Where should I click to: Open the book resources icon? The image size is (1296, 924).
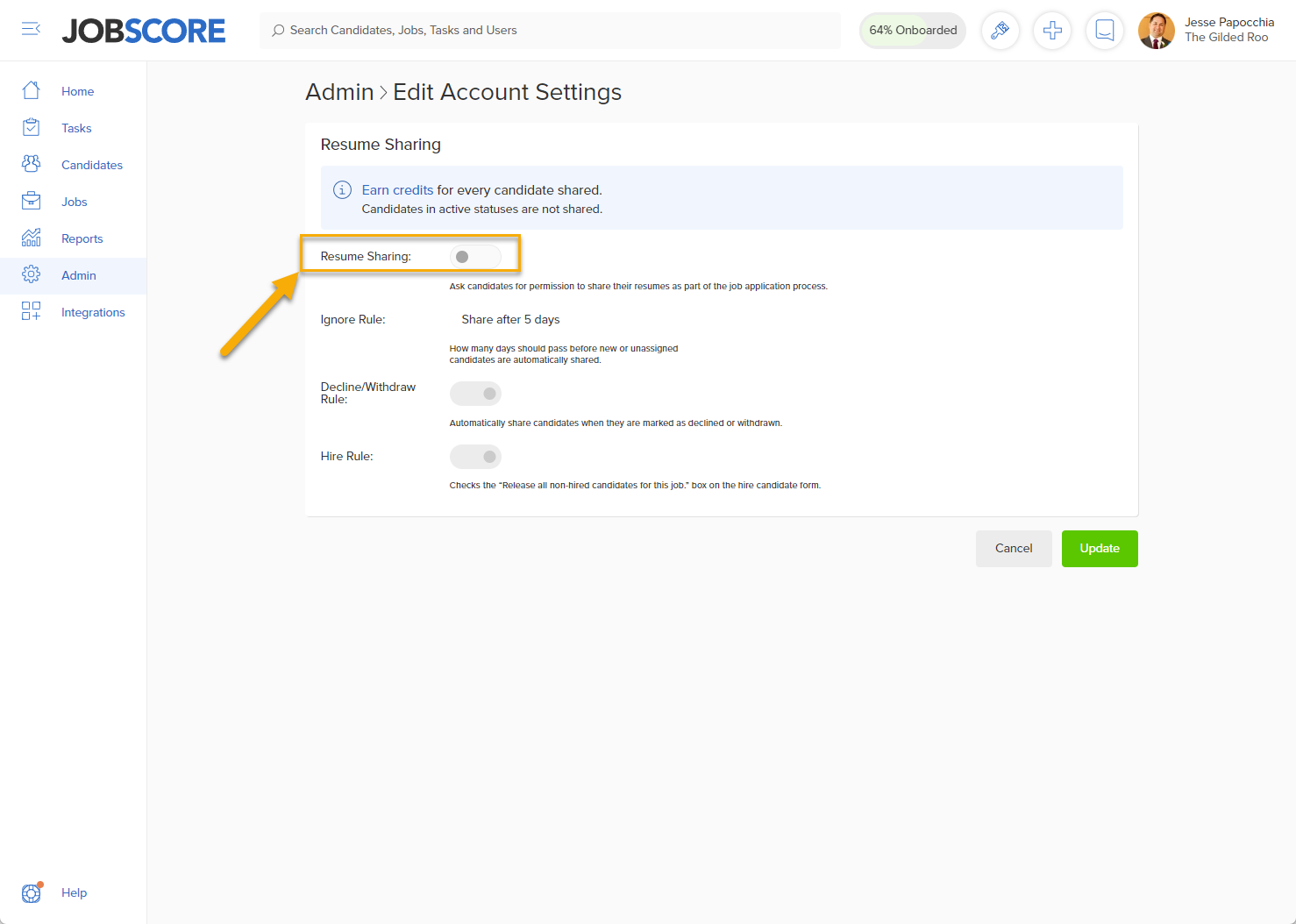(1105, 31)
